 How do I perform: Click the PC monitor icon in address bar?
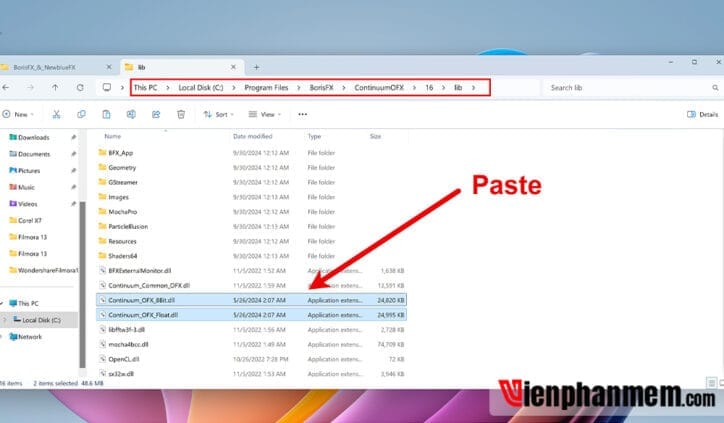(x=107, y=87)
